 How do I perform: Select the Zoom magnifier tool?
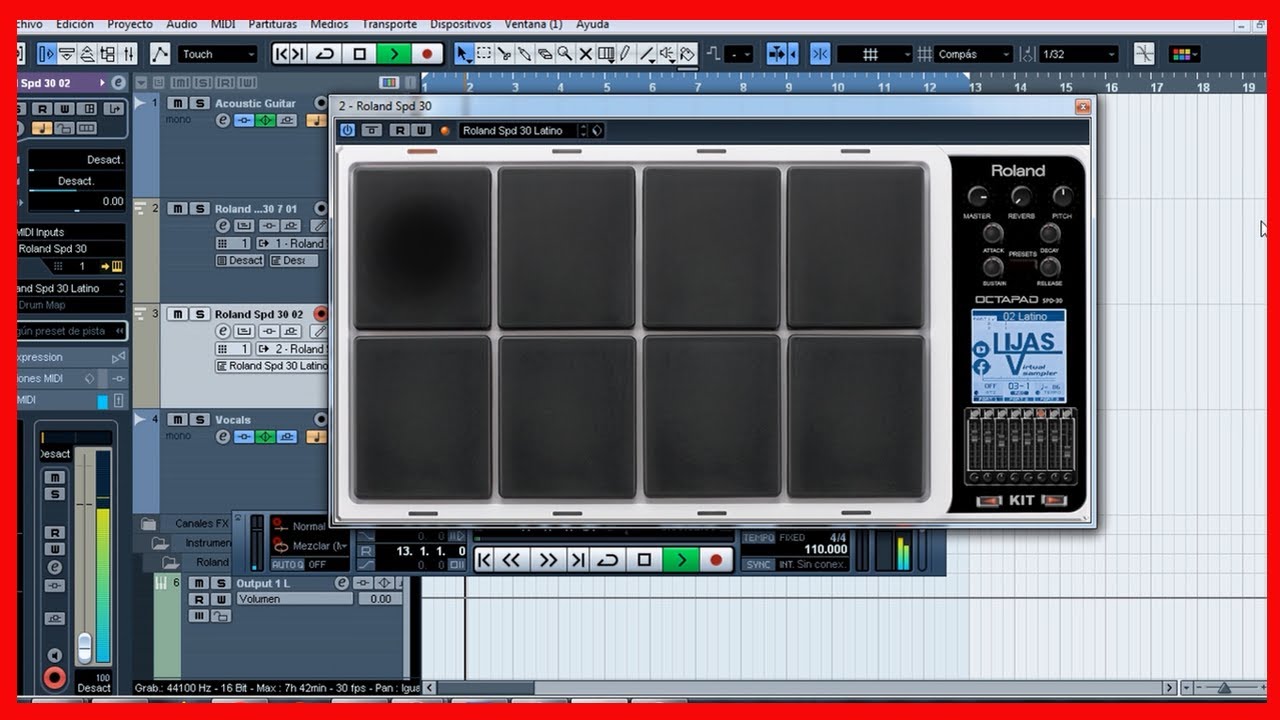pyautogui.click(x=565, y=54)
